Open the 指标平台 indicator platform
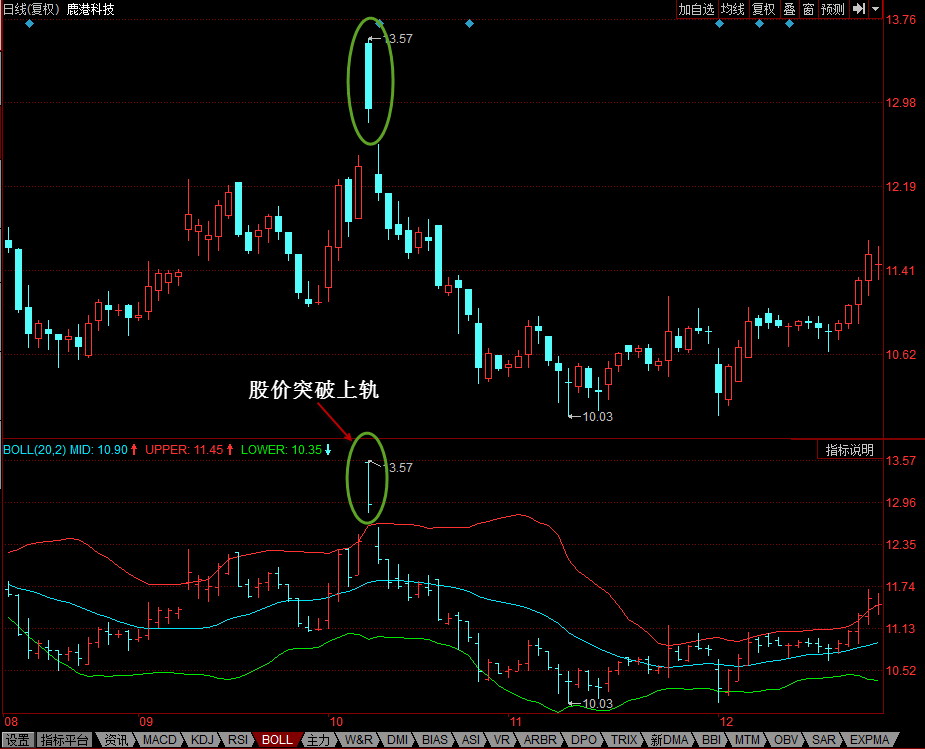Image resolution: width=925 pixels, height=749 pixels. pos(64,740)
